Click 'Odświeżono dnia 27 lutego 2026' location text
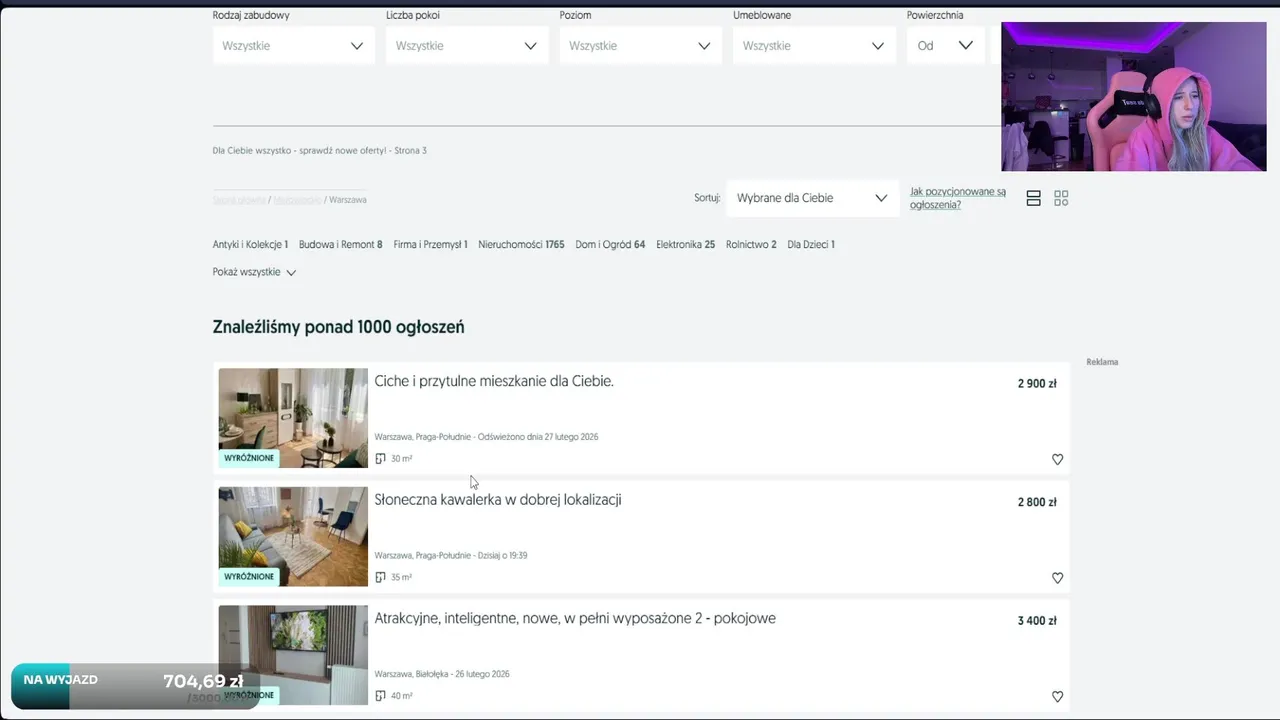Image resolution: width=1280 pixels, height=720 pixels. coord(538,437)
